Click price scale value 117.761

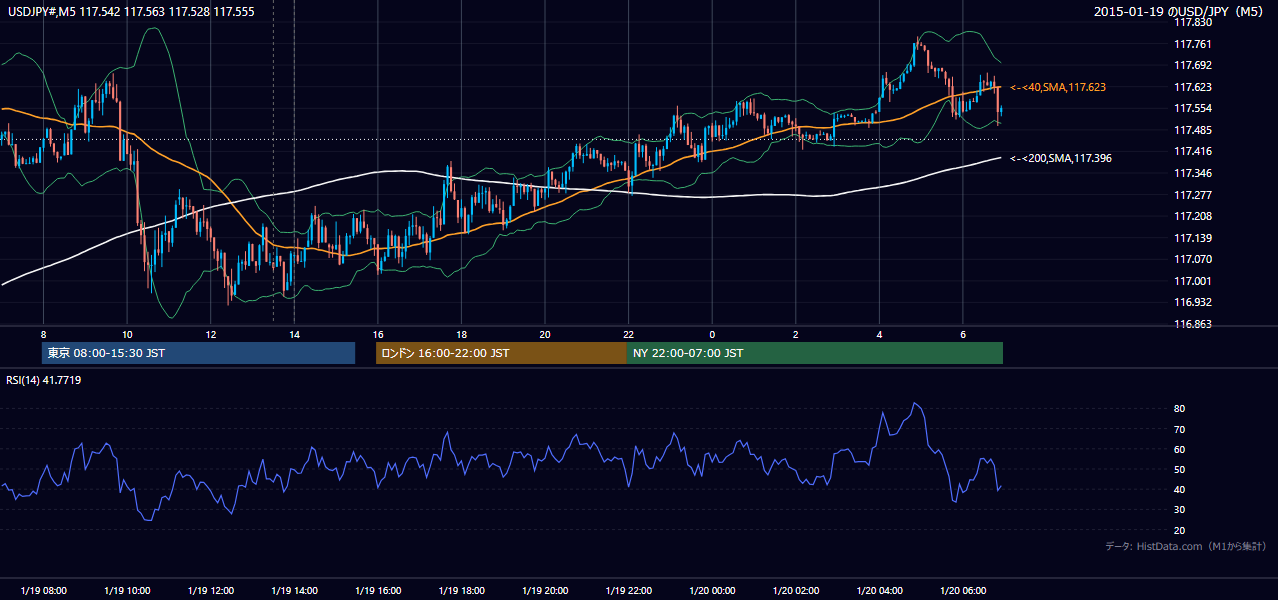pyautogui.click(x=1192, y=44)
